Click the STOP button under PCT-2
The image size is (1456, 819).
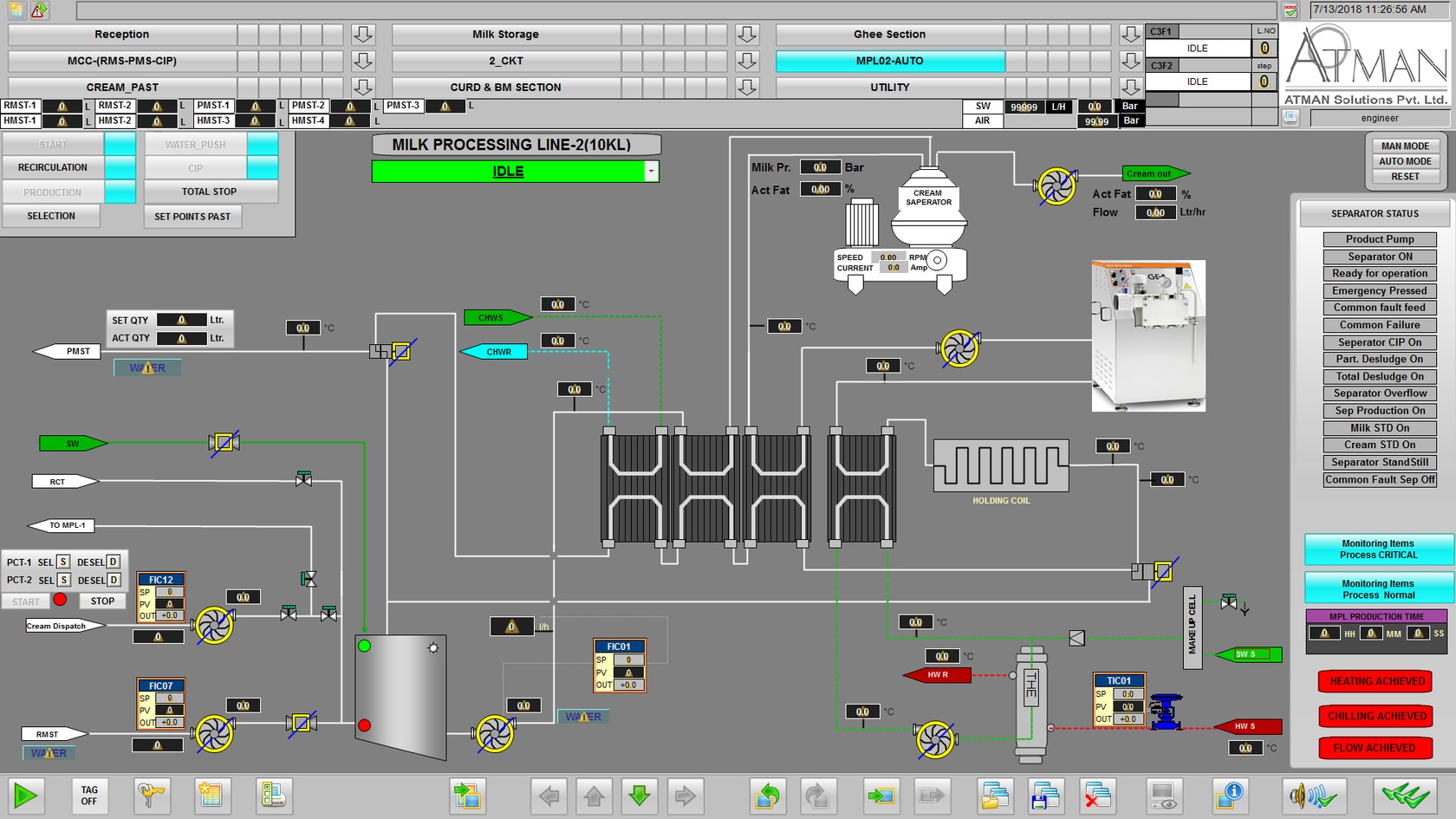(x=102, y=601)
